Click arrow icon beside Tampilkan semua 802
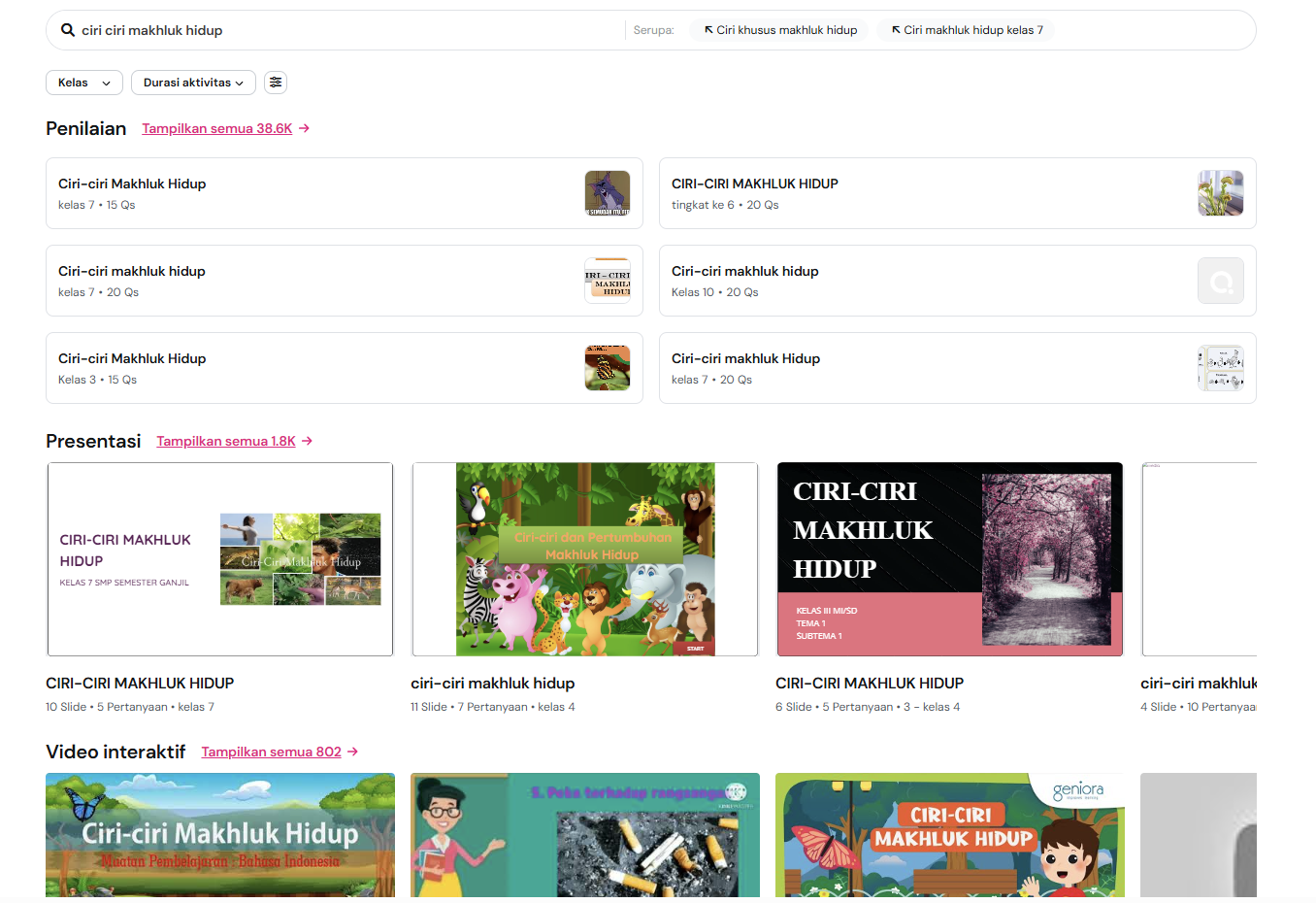The height and width of the screenshot is (903, 1316). 353,752
